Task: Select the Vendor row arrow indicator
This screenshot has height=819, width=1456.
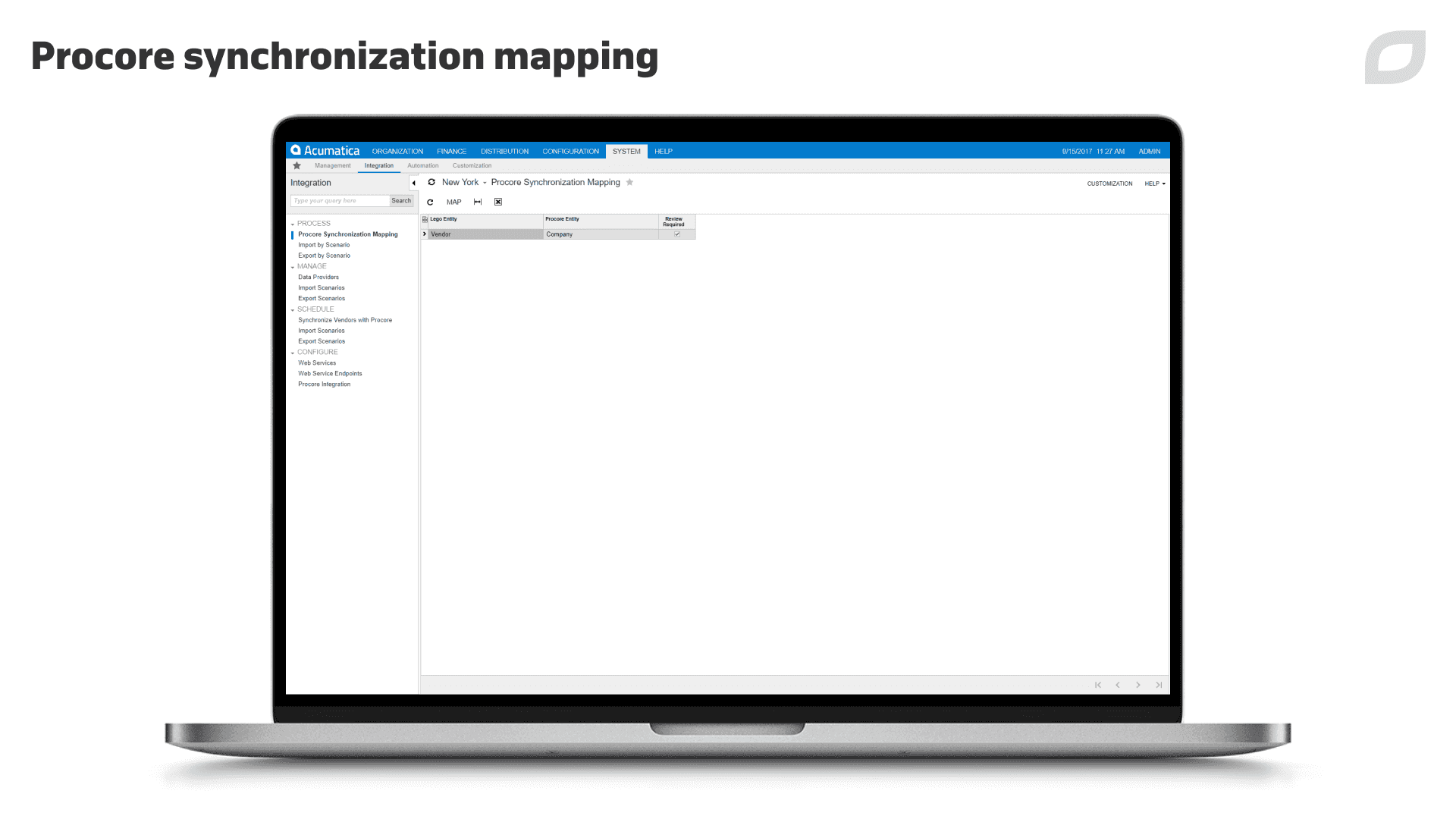Action: (x=425, y=234)
